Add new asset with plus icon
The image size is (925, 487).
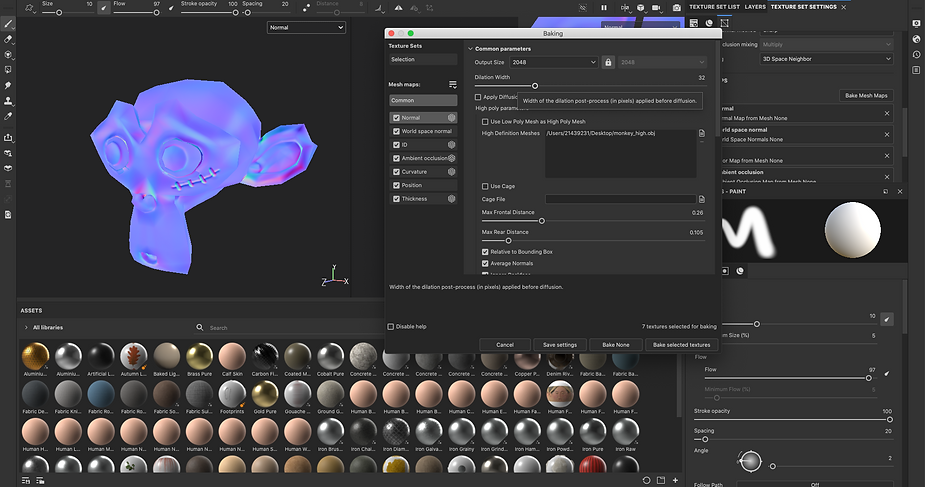click(x=675, y=480)
